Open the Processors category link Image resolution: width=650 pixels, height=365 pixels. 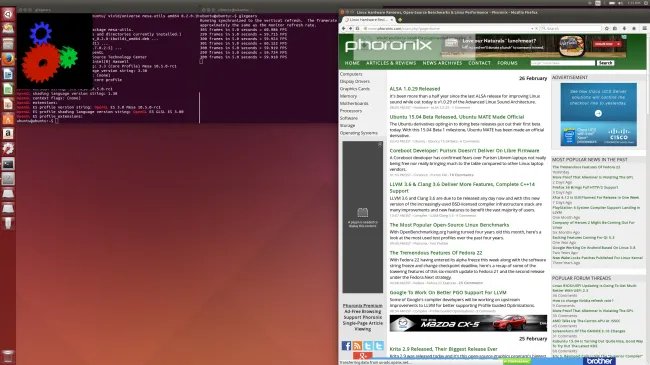pyautogui.click(x=351, y=111)
